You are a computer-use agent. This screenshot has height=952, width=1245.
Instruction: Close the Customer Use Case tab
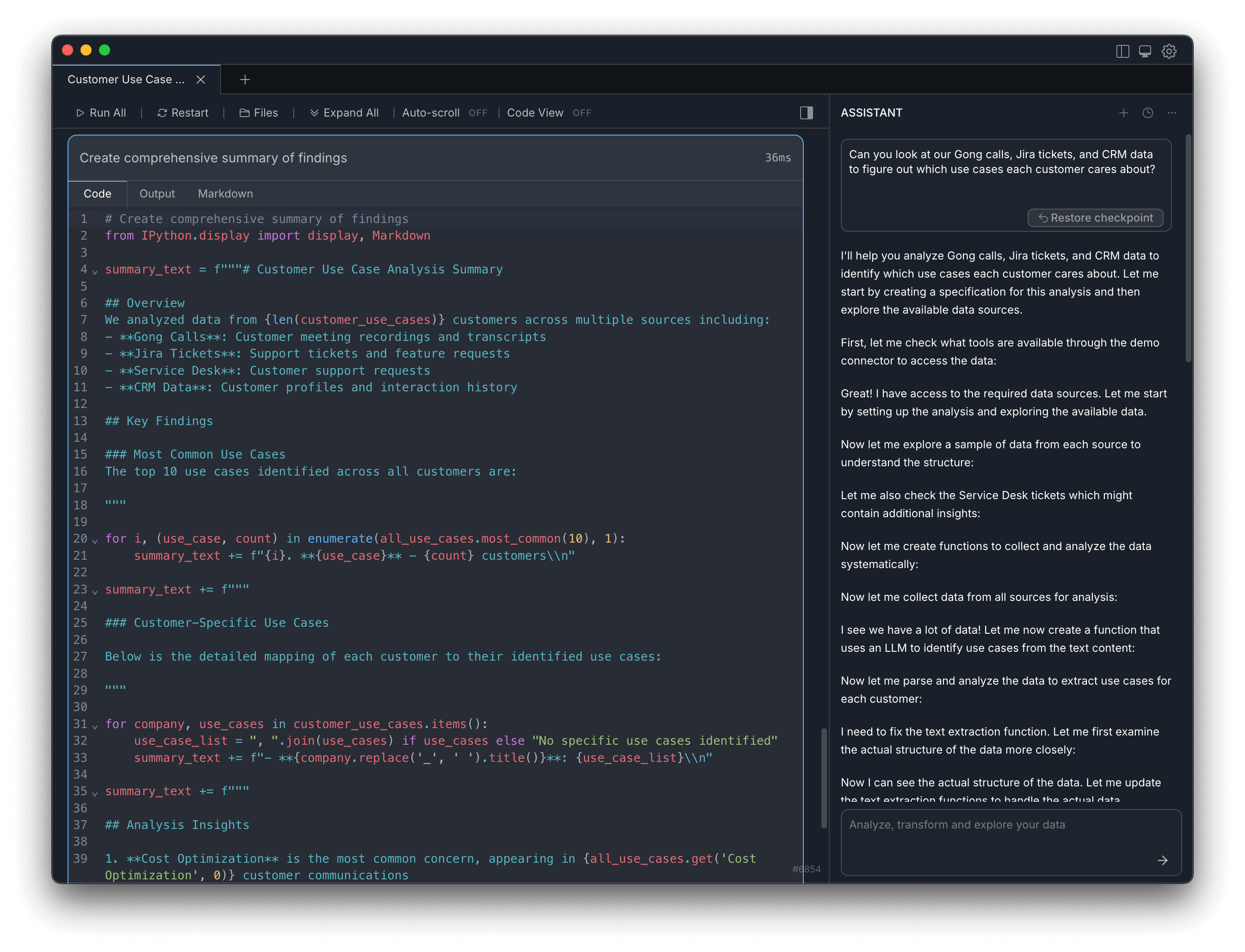(201, 80)
